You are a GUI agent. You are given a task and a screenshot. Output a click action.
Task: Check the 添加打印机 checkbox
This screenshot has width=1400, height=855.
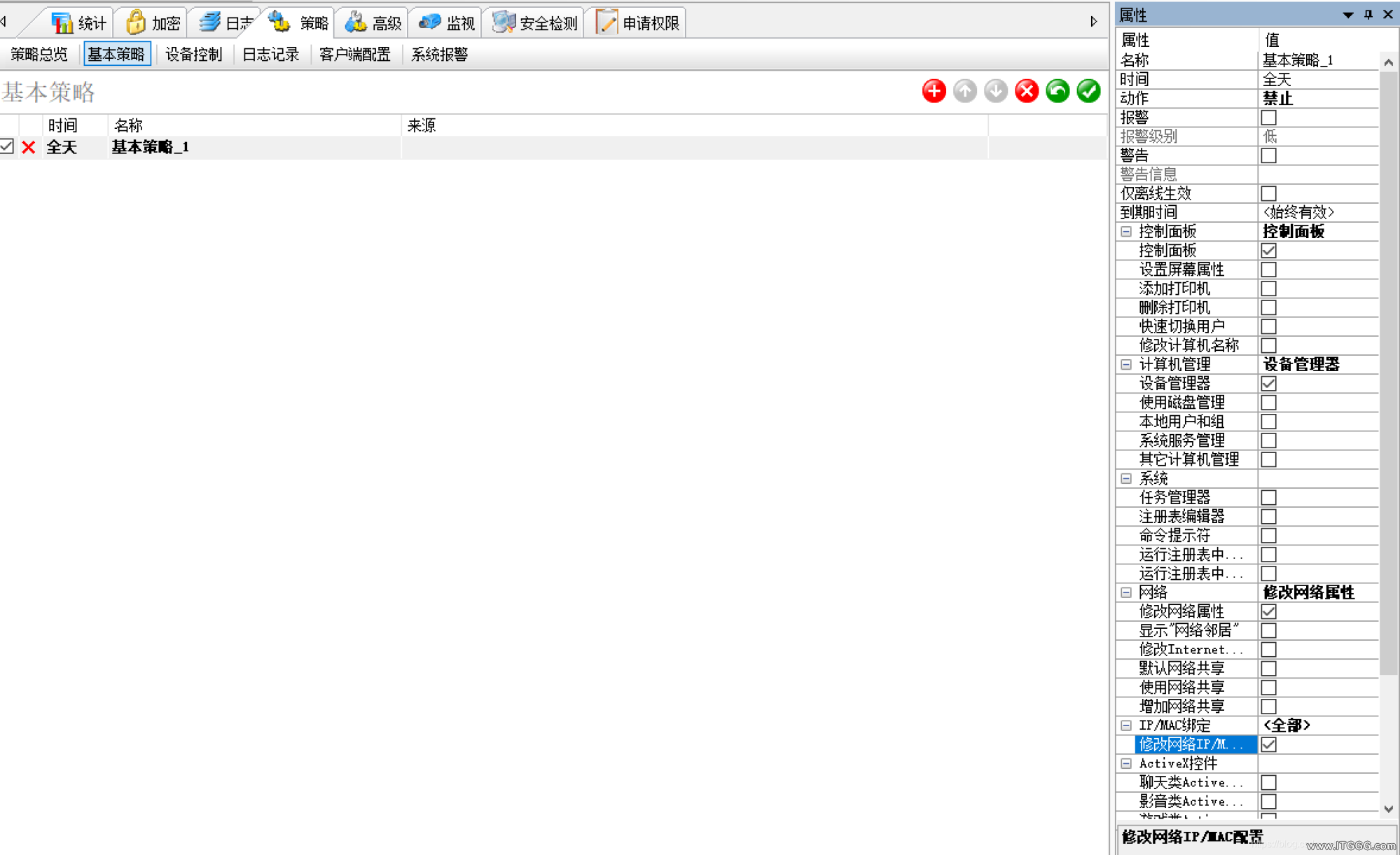click(x=1268, y=288)
